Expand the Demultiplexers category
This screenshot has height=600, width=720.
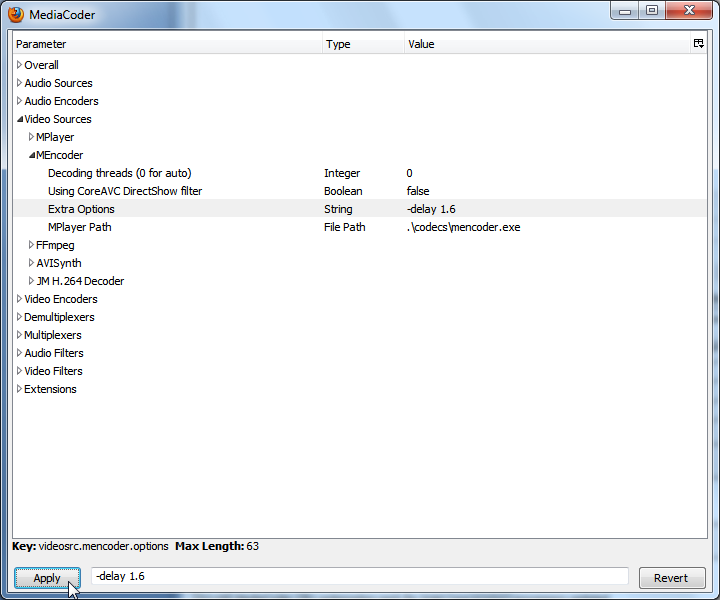[x=19, y=317]
